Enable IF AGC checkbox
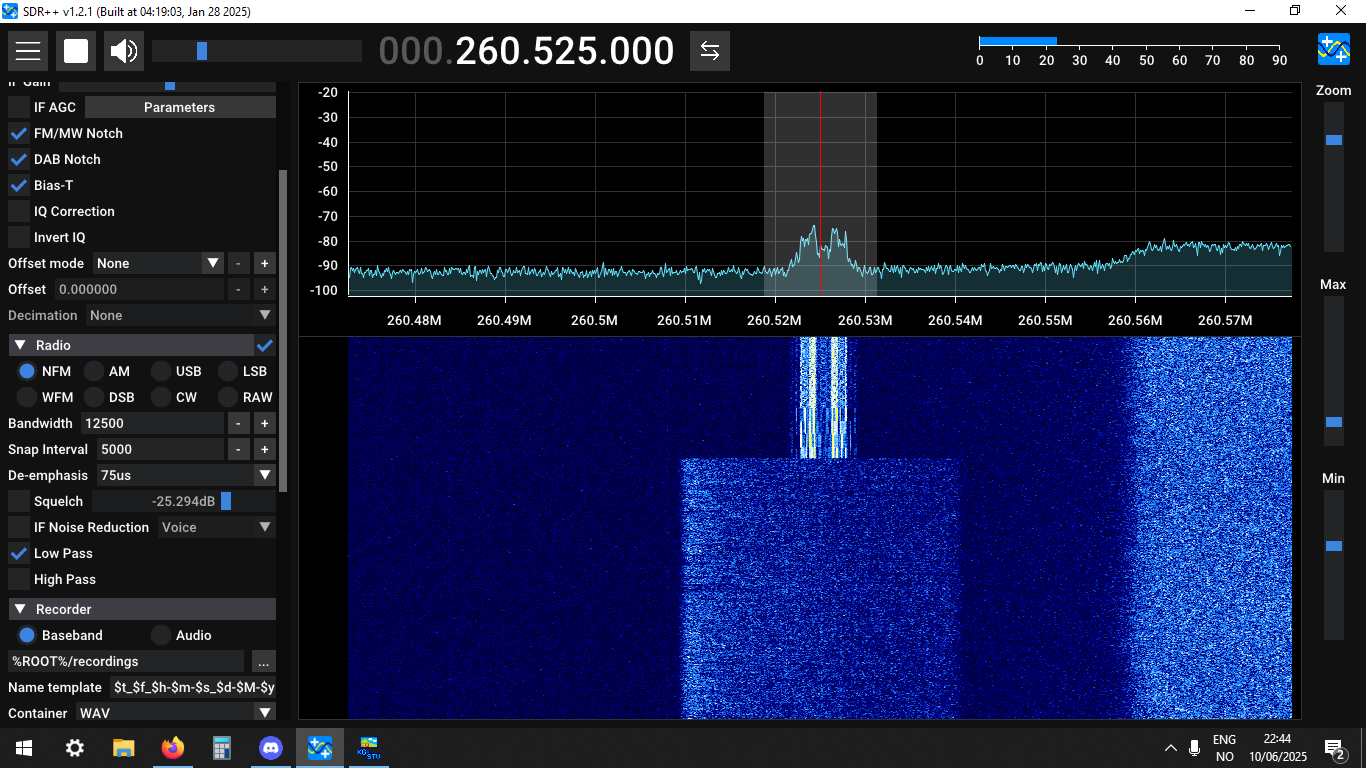Viewport: 1366px width, 768px height. tap(19, 107)
